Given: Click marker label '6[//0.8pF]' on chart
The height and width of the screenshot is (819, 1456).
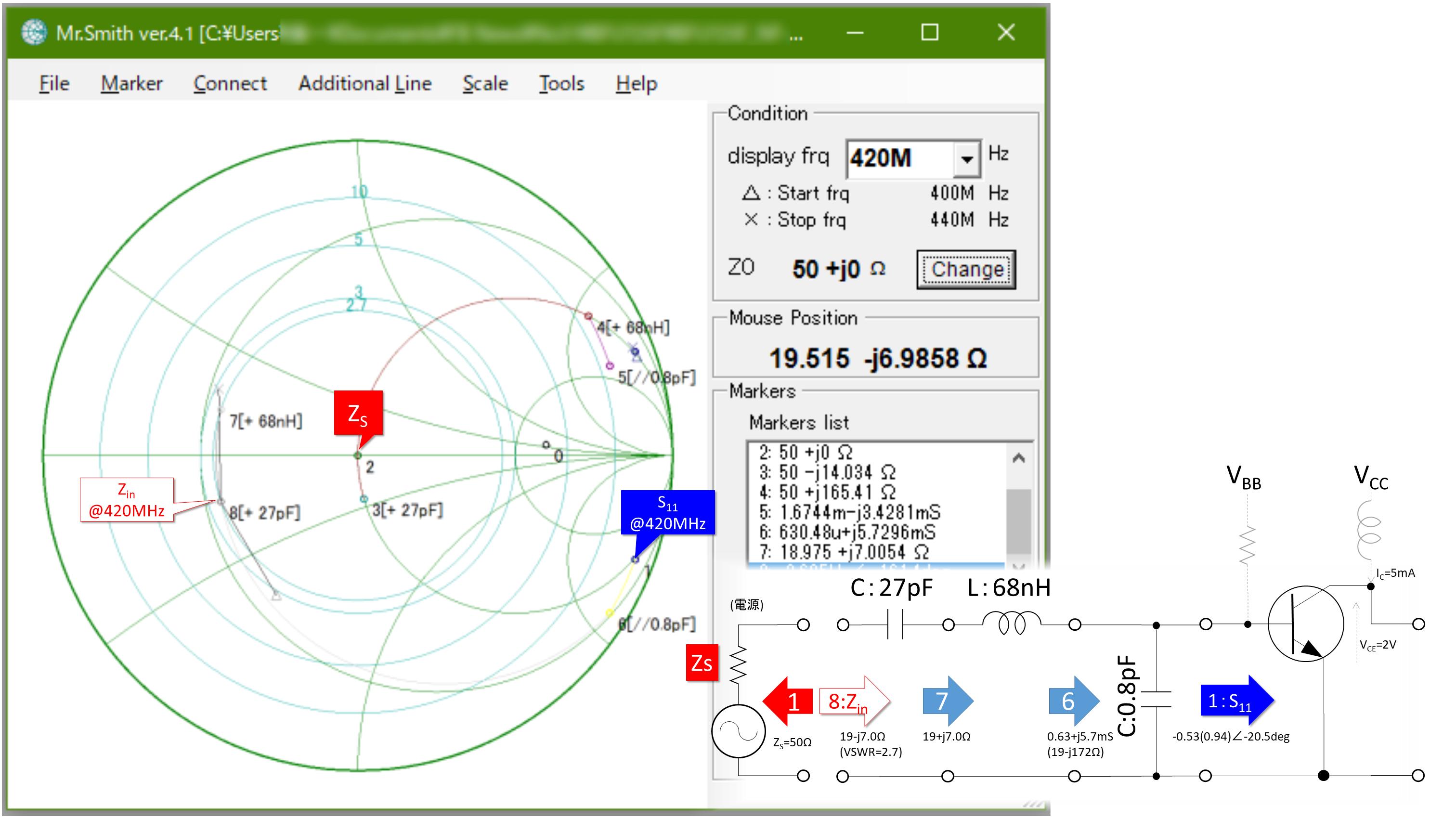Looking at the screenshot, I should pos(657,624).
